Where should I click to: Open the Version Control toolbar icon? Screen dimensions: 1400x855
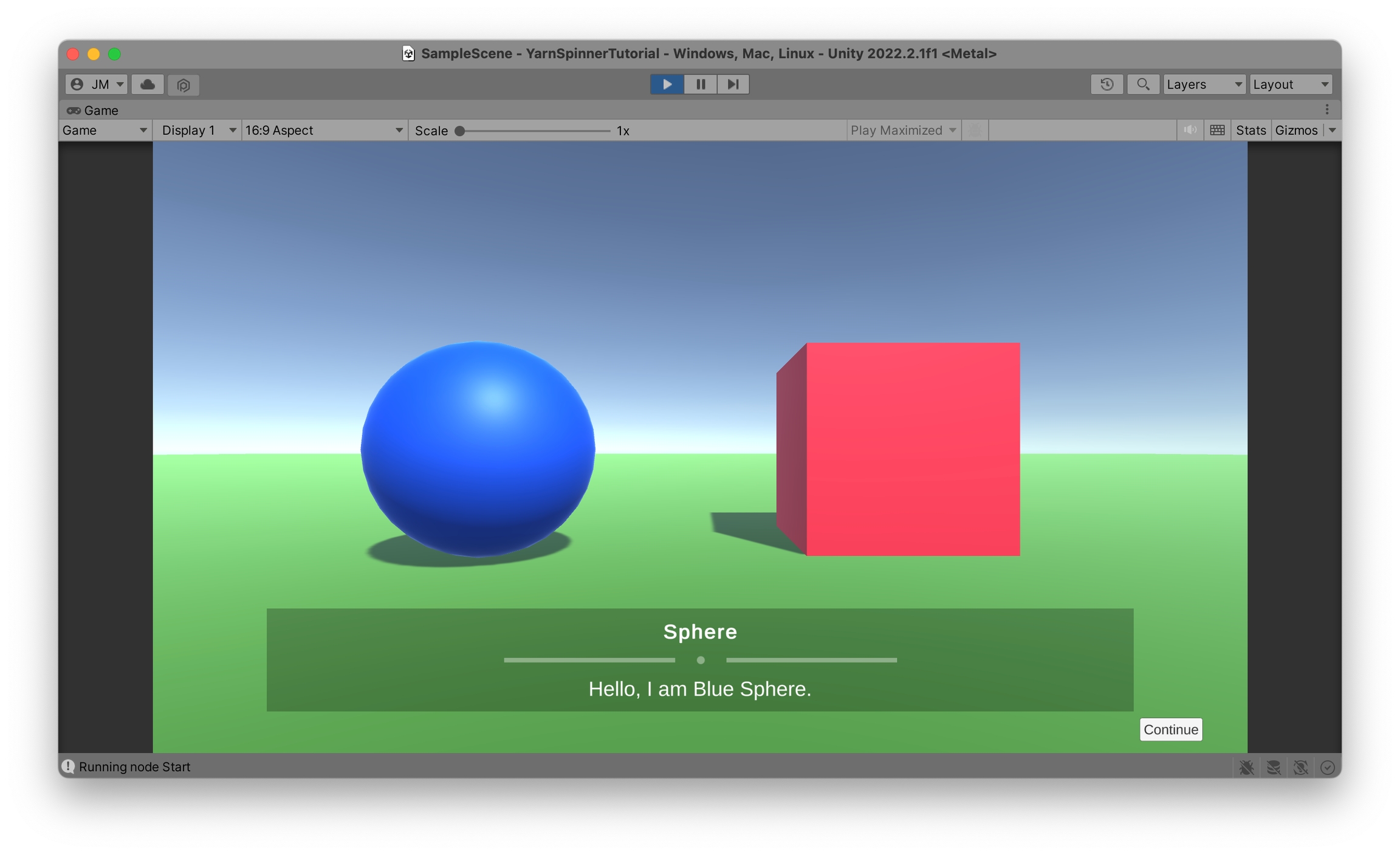pyautogui.click(x=184, y=84)
